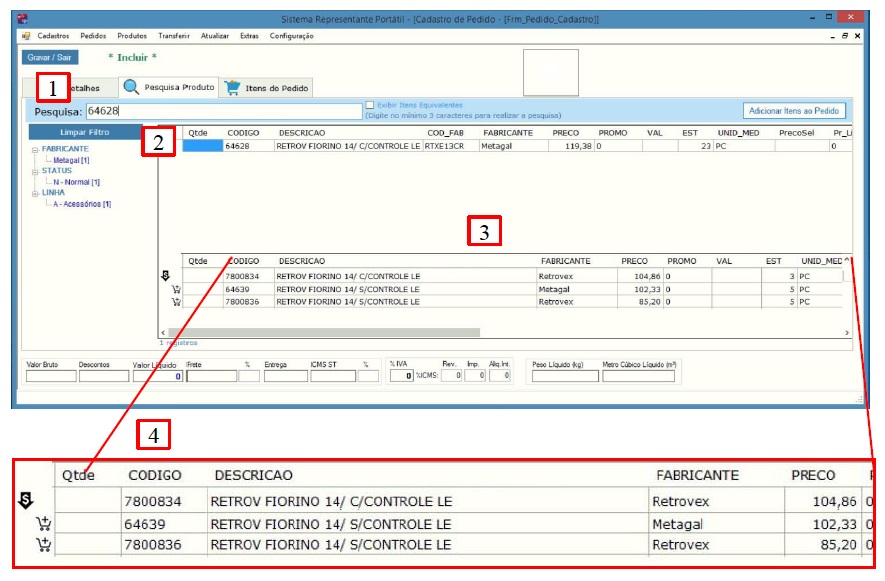Click the small icon left of Cadastros menu

(26, 36)
